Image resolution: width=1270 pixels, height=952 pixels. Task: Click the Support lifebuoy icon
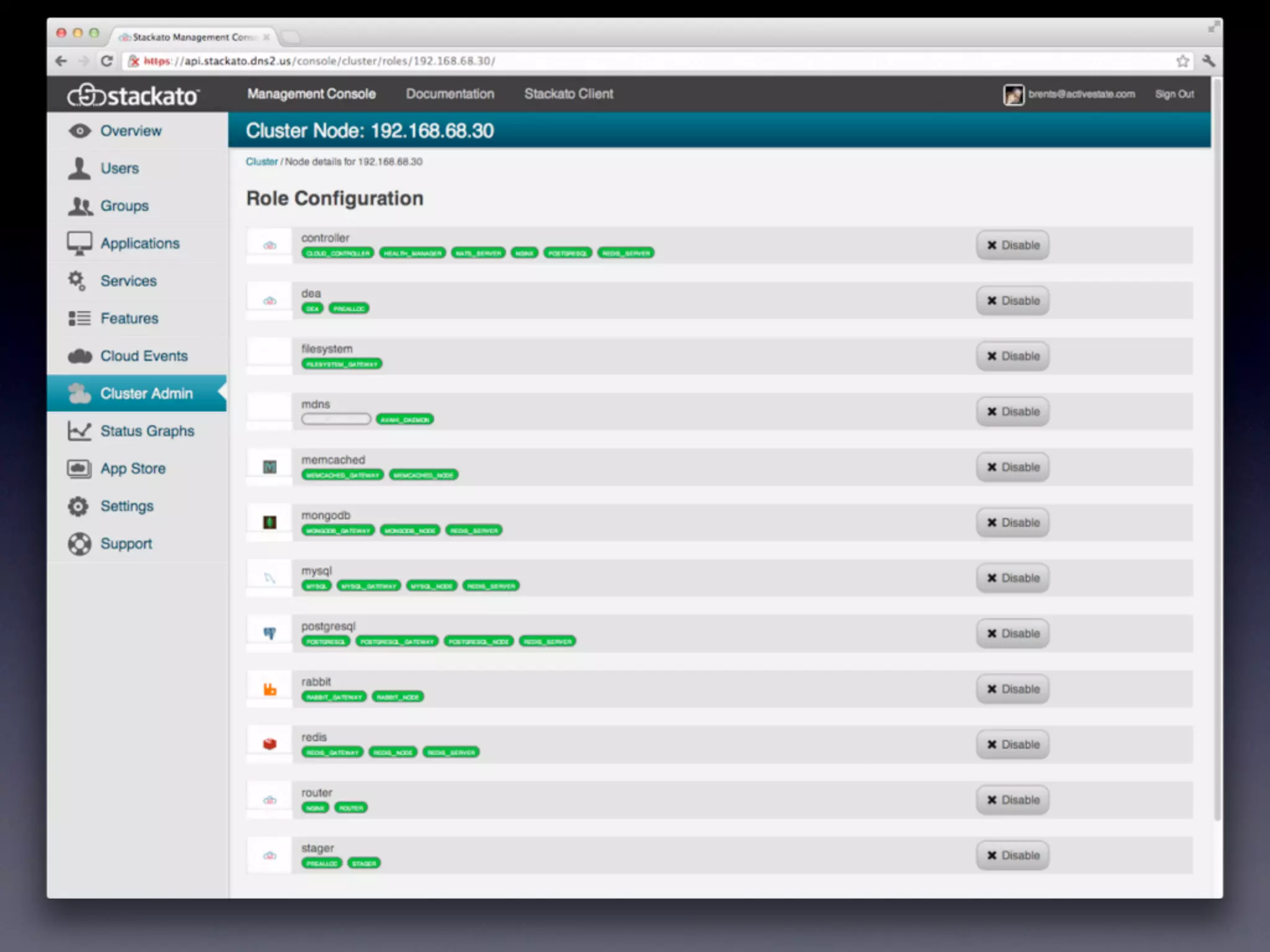pyautogui.click(x=79, y=544)
